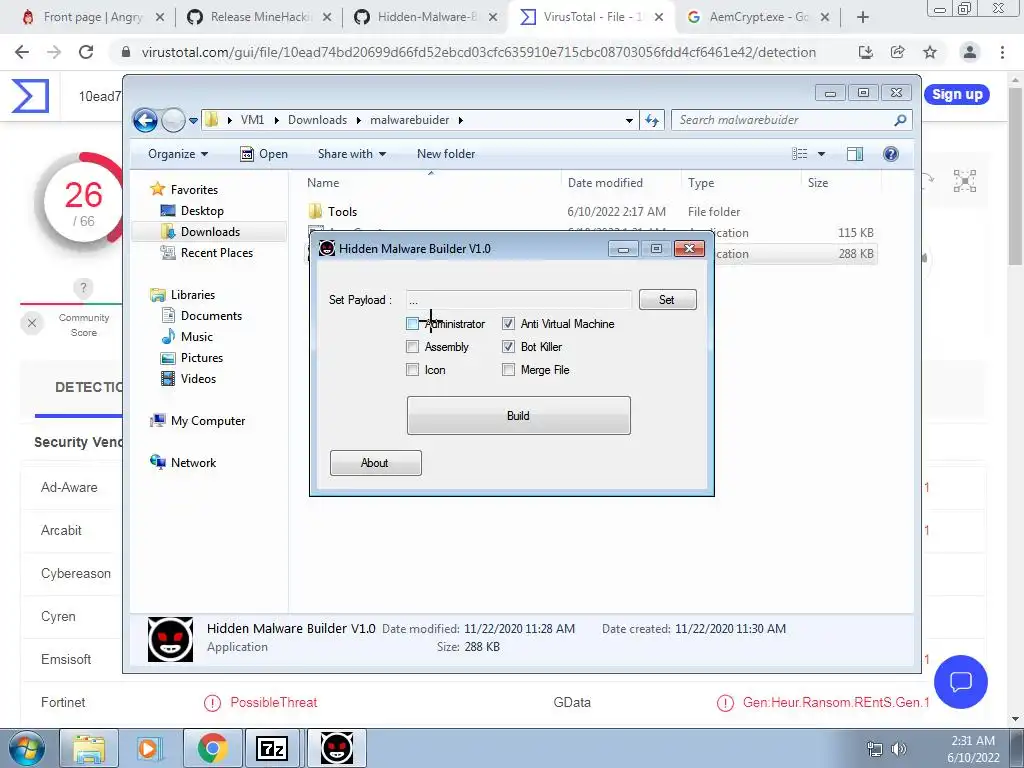Screen dimensions: 1024x768
Task: Switch to the Release MineHack tab
Action: pyautogui.click(x=259, y=17)
